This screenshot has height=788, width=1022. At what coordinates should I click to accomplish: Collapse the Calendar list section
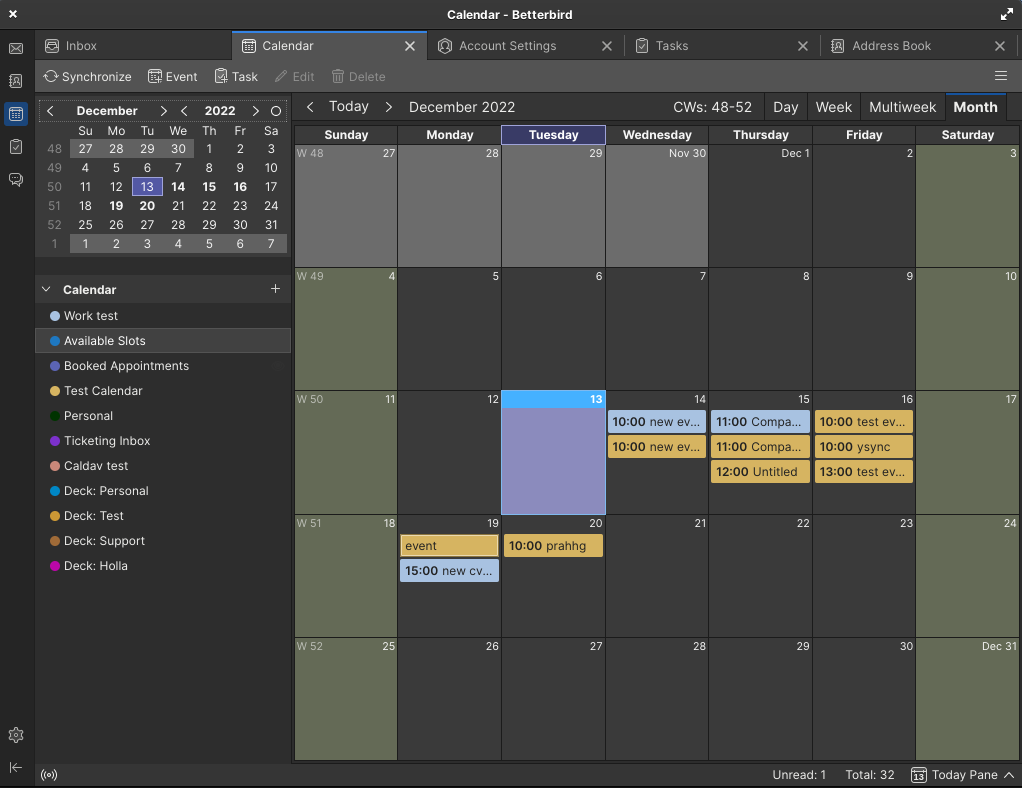46,289
